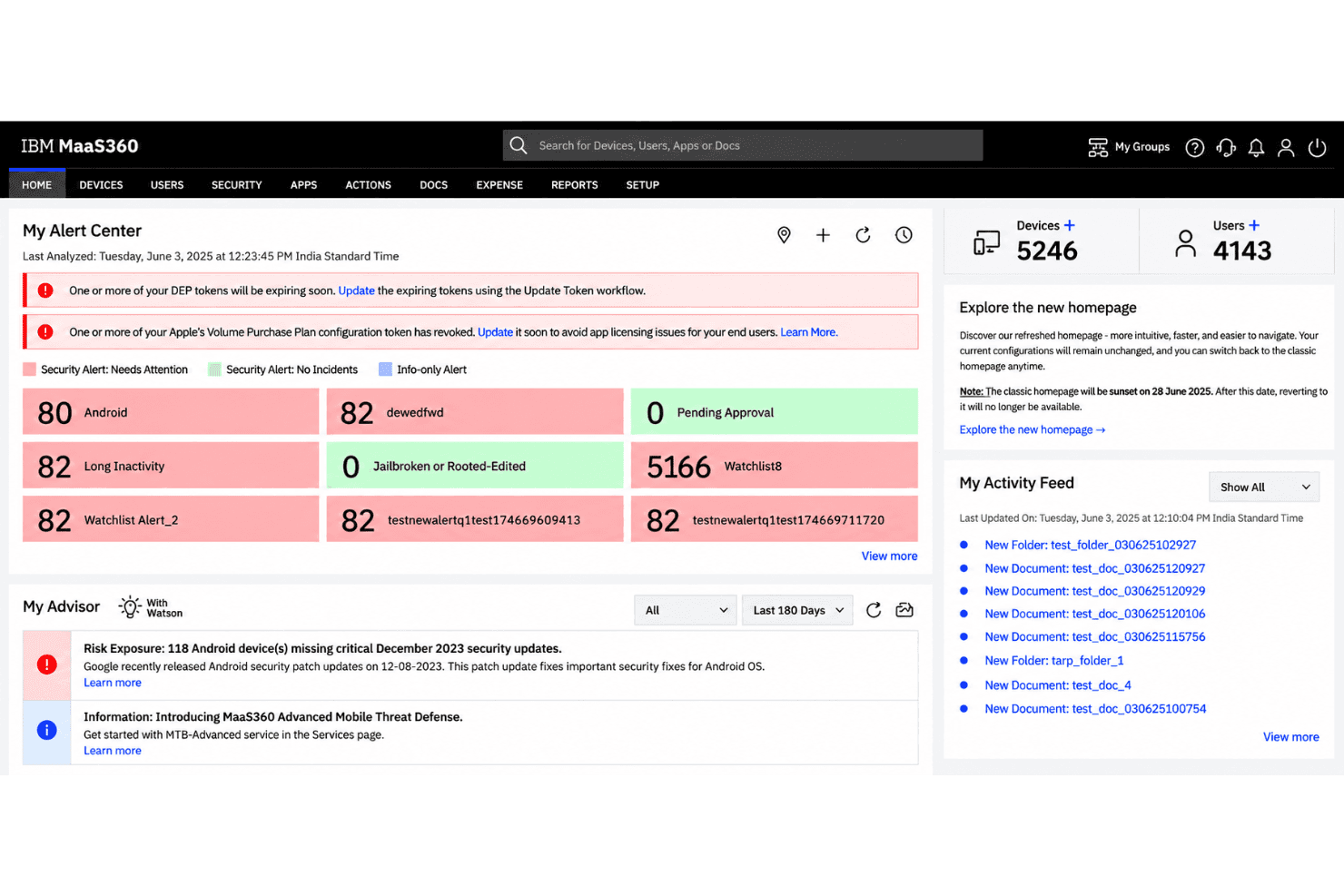
Task: Open the USERS menu
Action: click(x=167, y=185)
